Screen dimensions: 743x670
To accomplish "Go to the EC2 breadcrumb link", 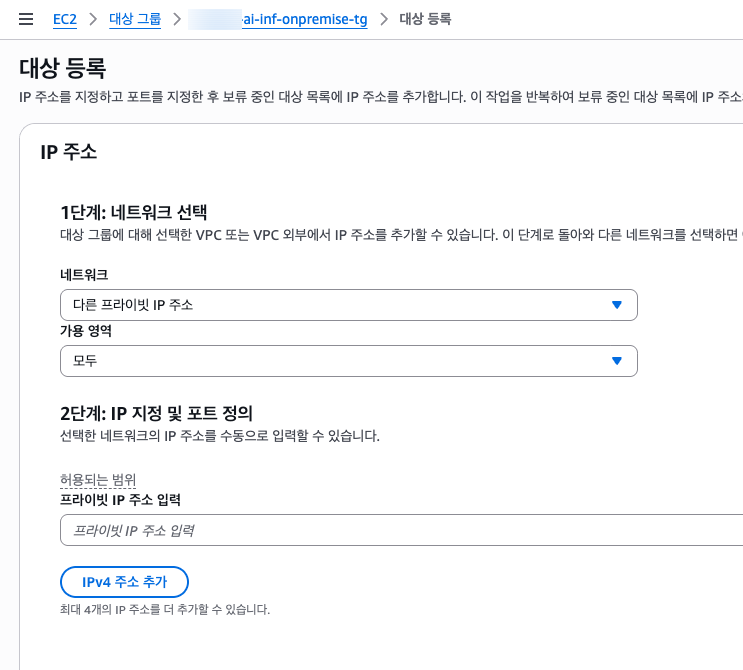I will click(65, 19).
